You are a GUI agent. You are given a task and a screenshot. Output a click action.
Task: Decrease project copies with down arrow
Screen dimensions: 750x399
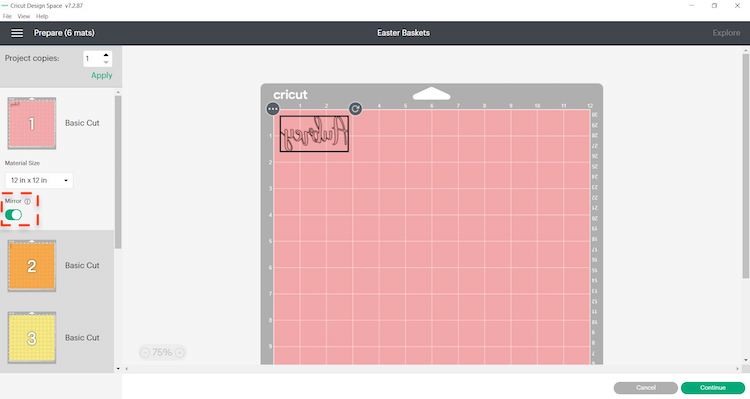[106, 62]
